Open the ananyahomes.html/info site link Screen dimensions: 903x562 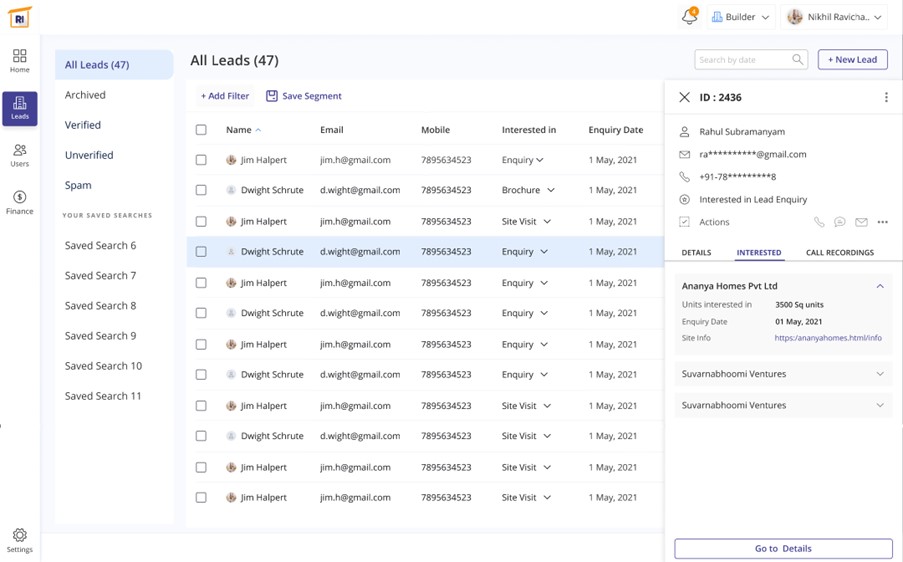(827, 338)
